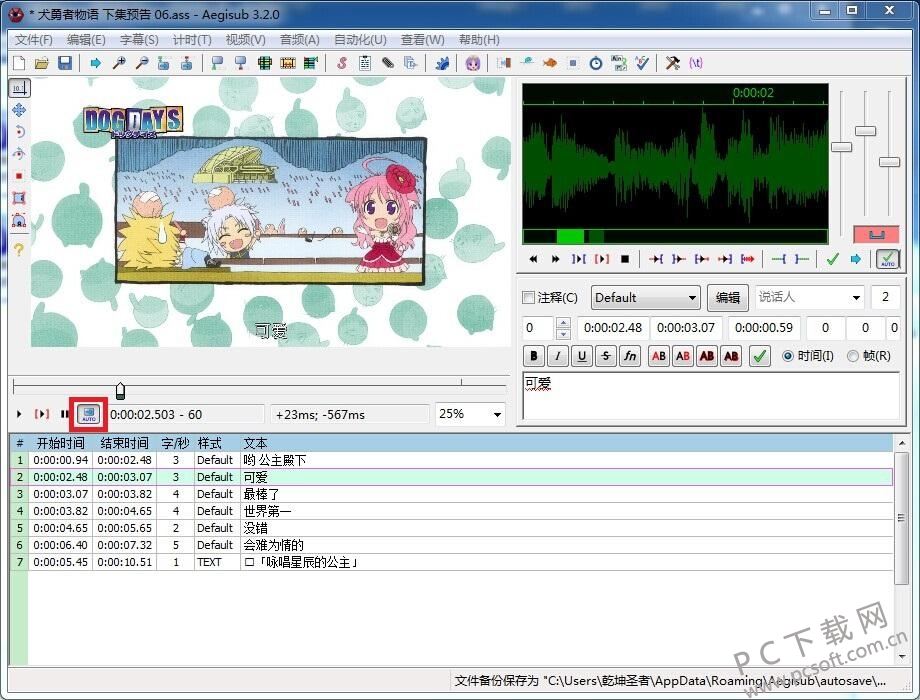The height and width of the screenshot is (700, 920).
Task: Stop audio playback
Action: [625, 259]
